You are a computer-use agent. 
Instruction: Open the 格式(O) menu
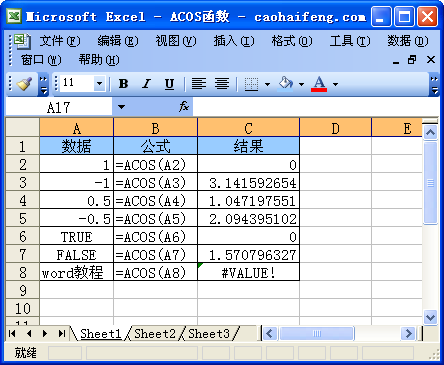(292, 41)
